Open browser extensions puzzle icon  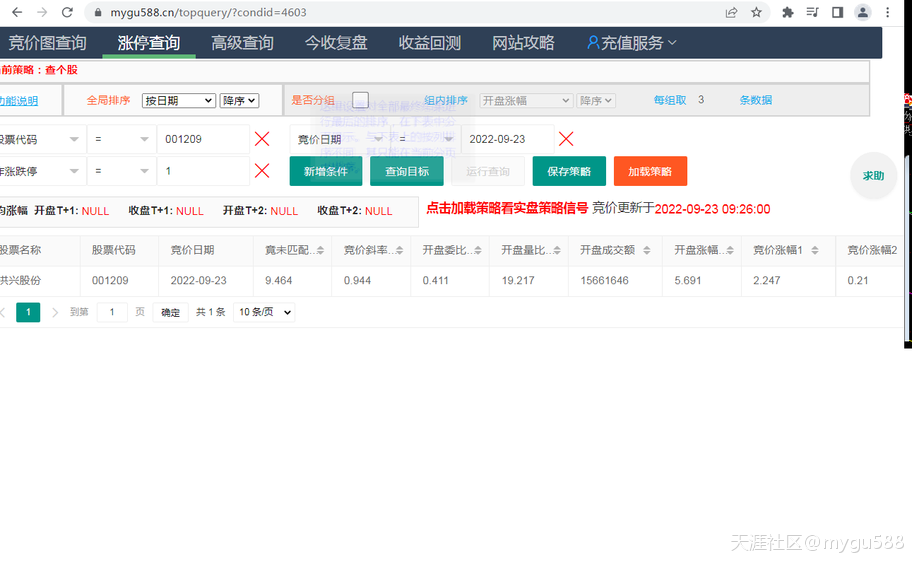787,13
